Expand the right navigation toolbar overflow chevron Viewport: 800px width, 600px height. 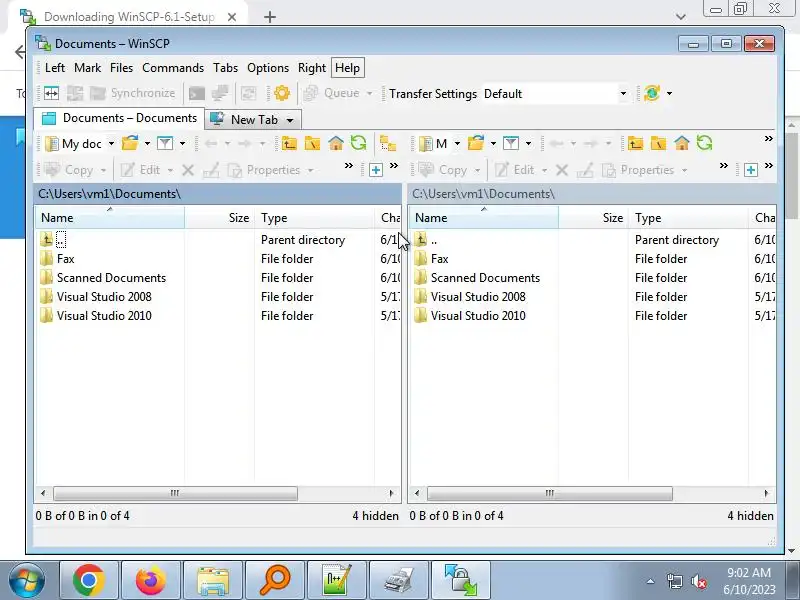769,139
